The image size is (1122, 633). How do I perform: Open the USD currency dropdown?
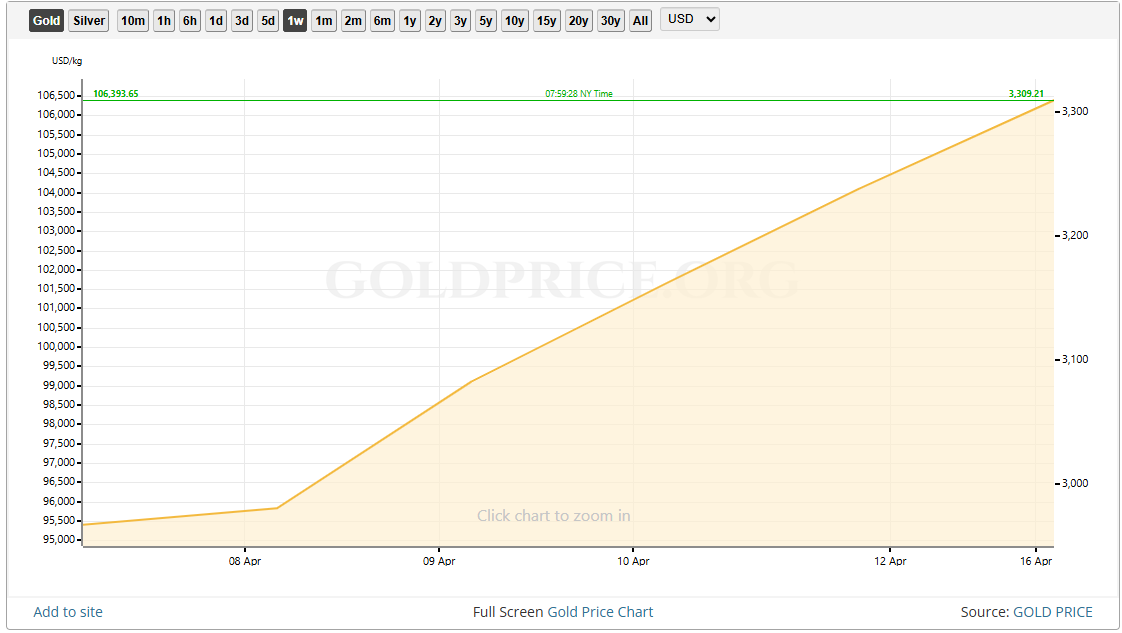coord(689,19)
